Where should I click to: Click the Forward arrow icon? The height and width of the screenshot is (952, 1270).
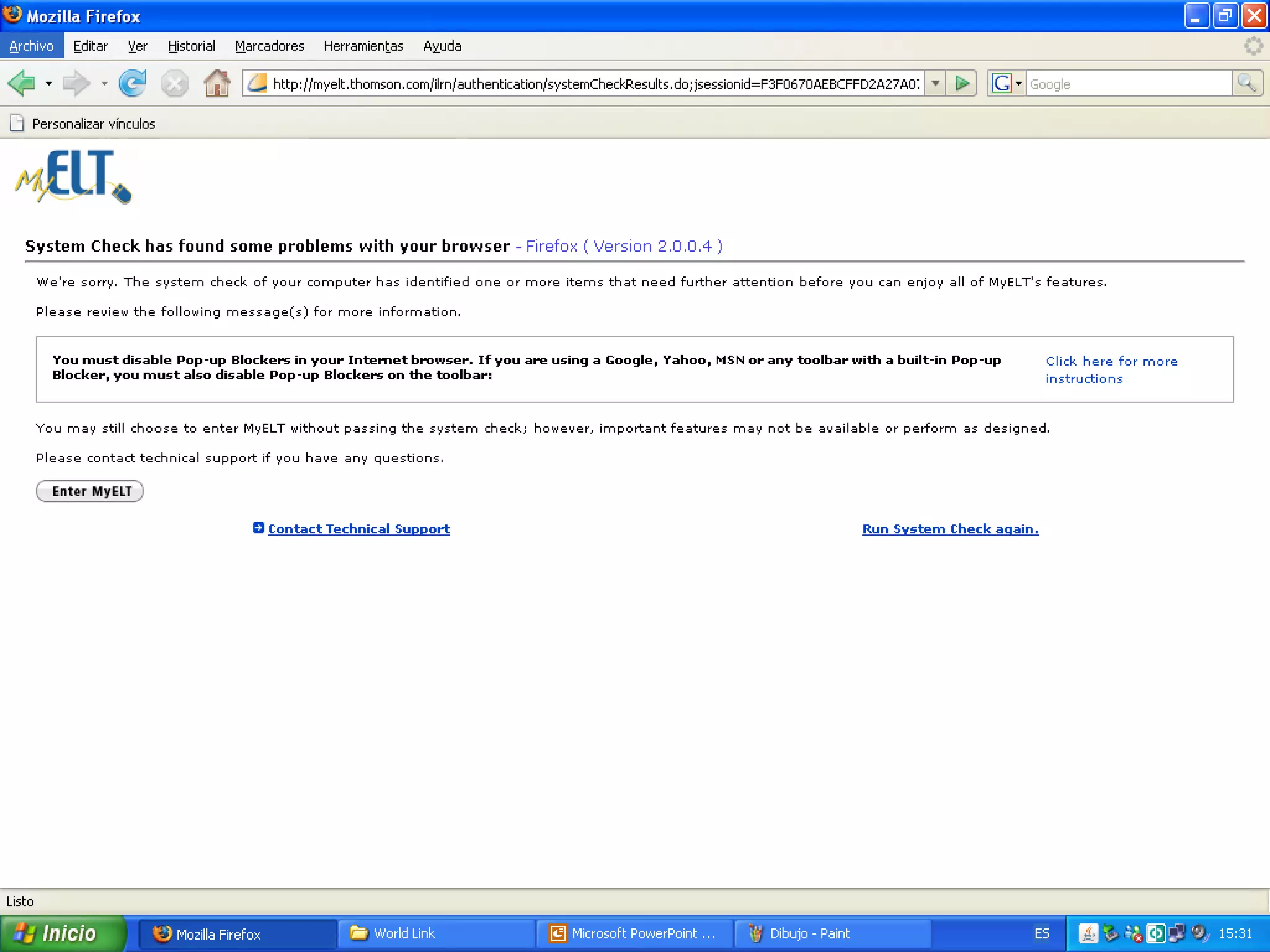tap(76, 83)
